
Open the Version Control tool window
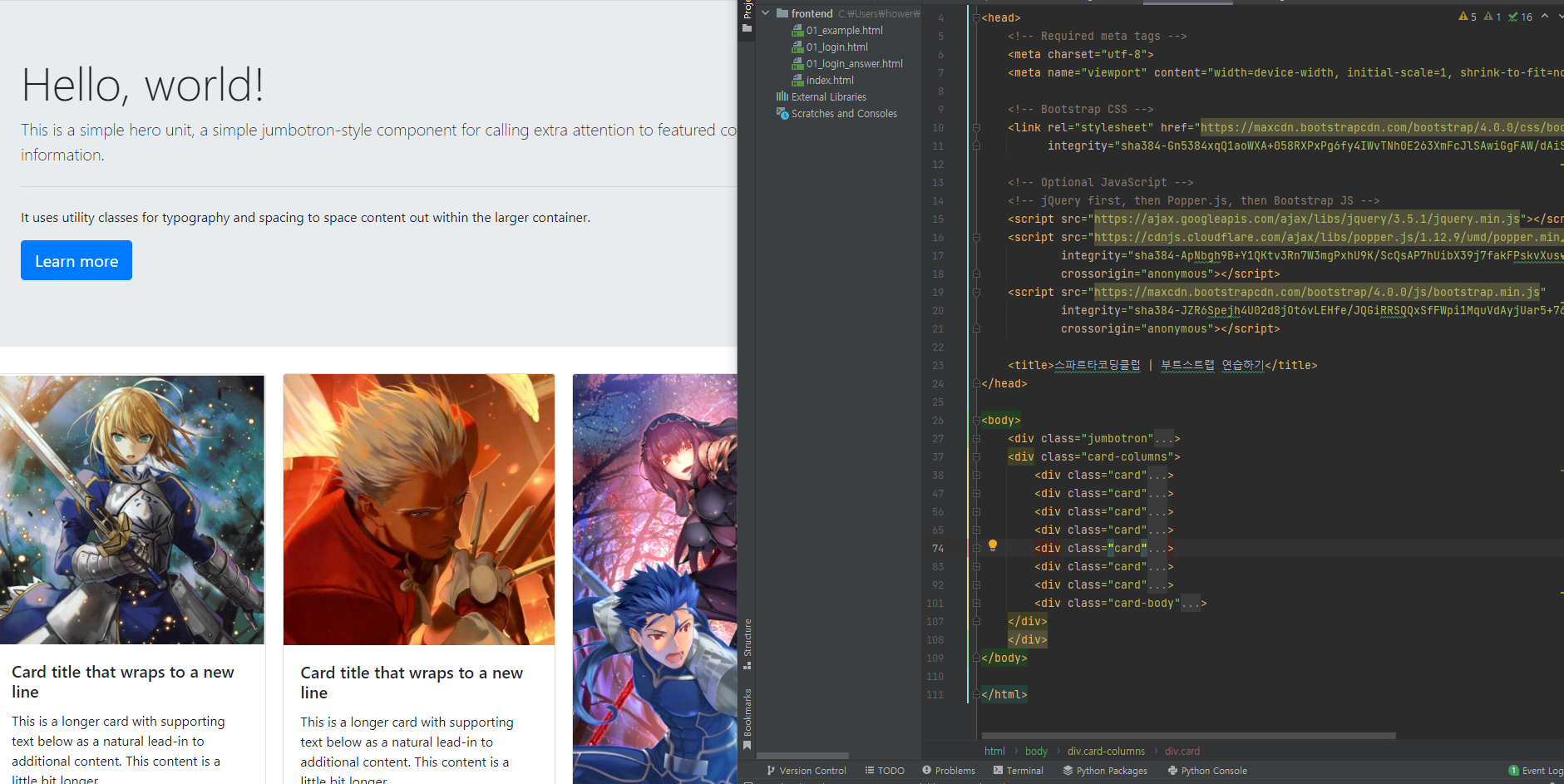[x=806, y=771]
